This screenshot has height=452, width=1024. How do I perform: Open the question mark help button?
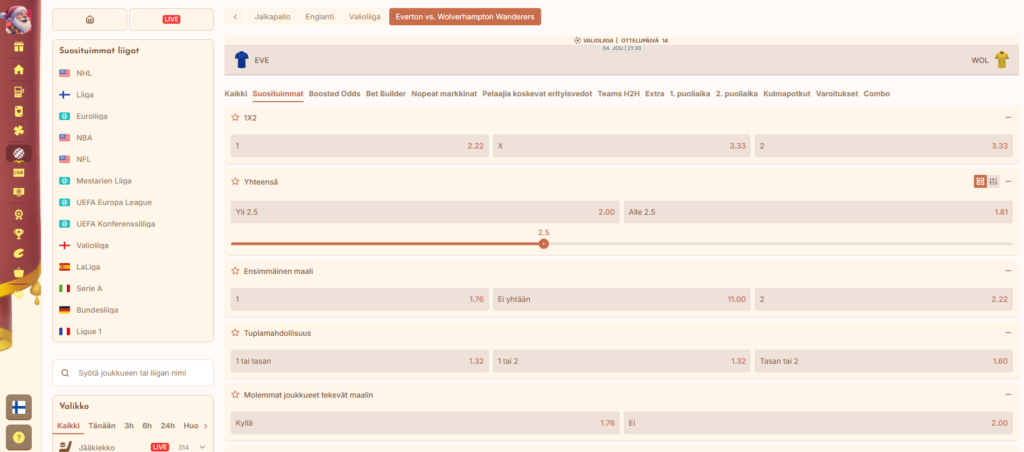tap(19, 438)
